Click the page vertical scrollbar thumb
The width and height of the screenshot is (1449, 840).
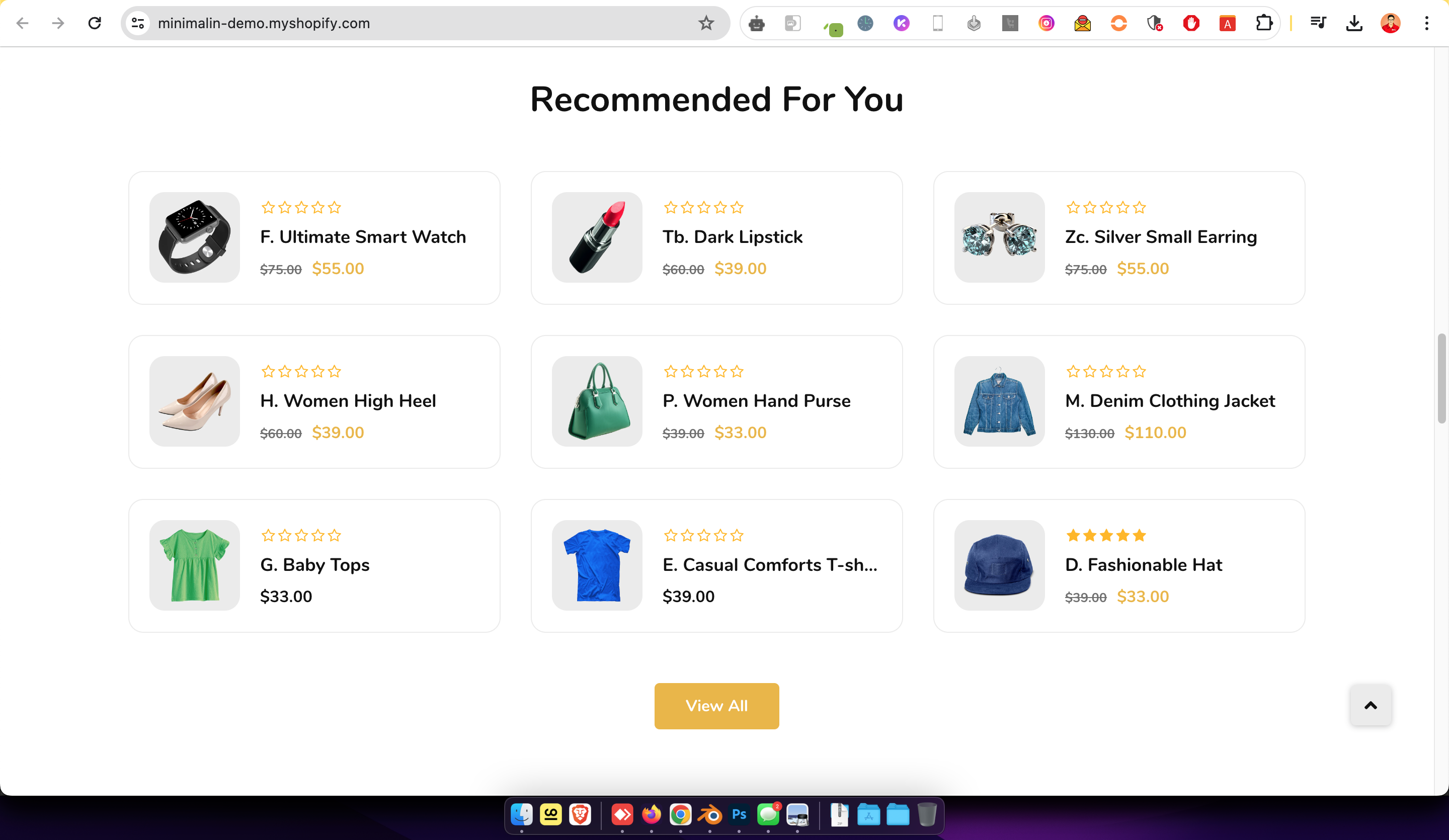tap(1441, 378)
